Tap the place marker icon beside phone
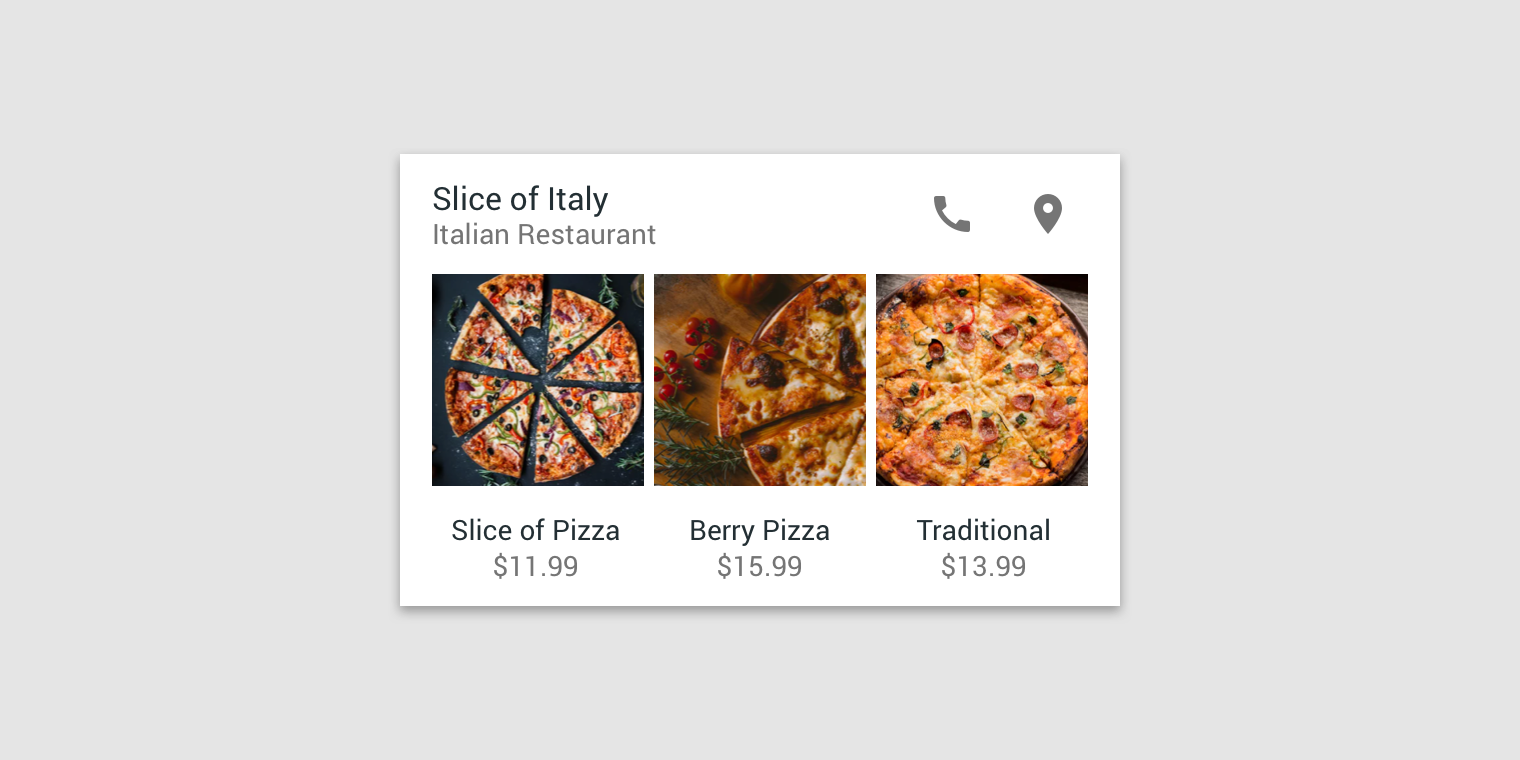 click(1047, 214)
